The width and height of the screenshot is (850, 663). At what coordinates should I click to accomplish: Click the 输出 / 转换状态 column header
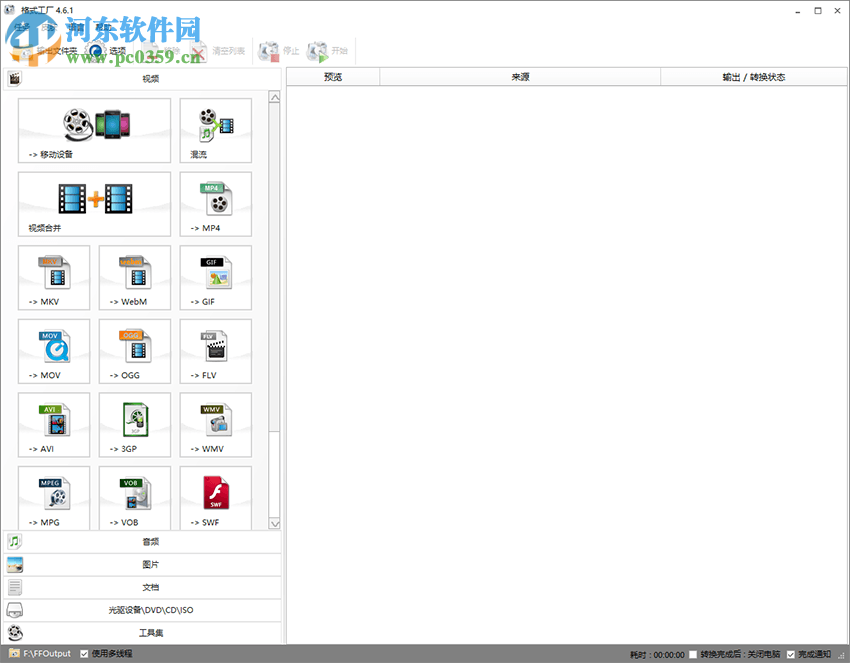(754, 77)
